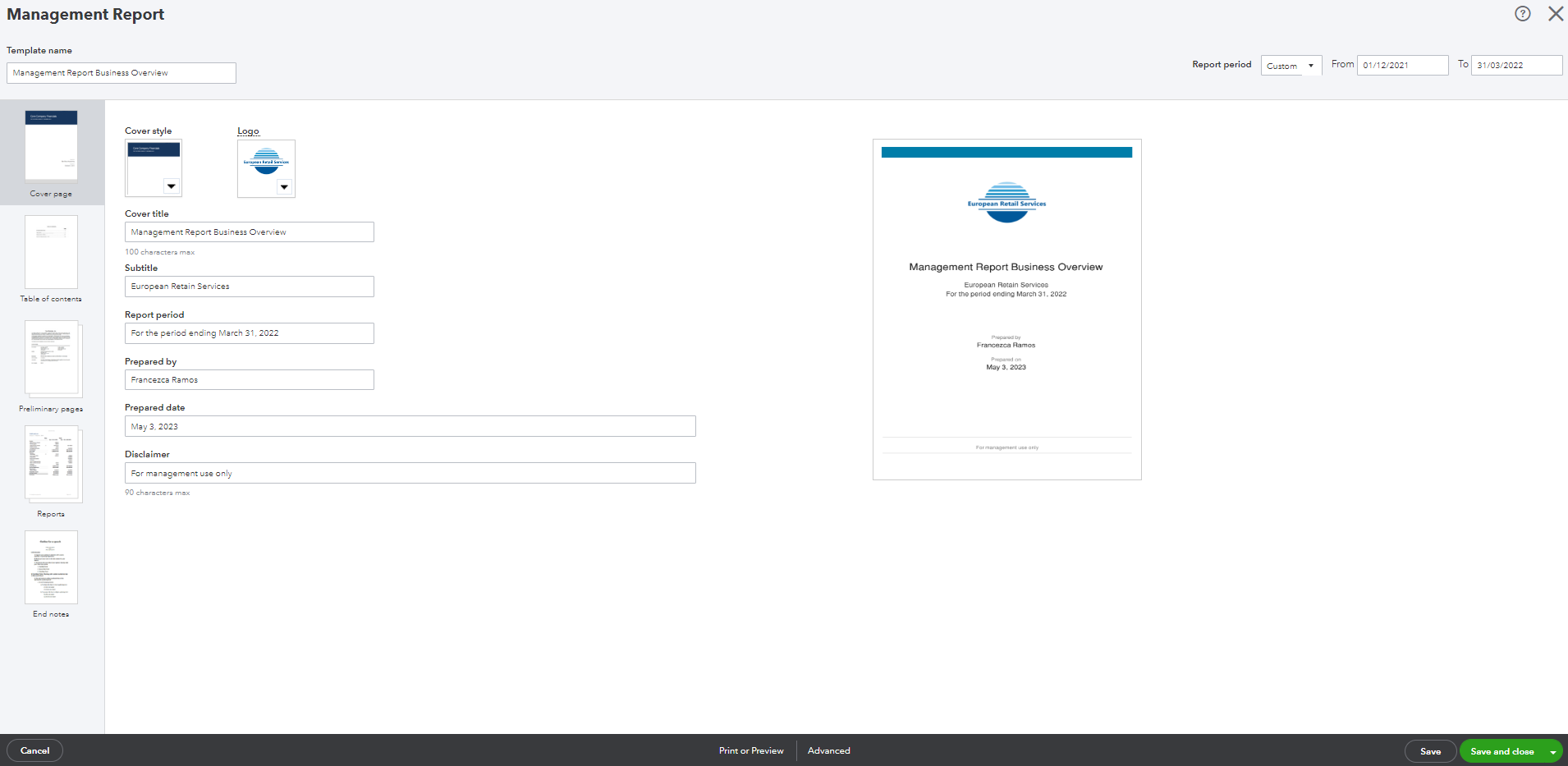Click the Save button
Viewport: 1568px width, 766px height.
(1430, 751)
